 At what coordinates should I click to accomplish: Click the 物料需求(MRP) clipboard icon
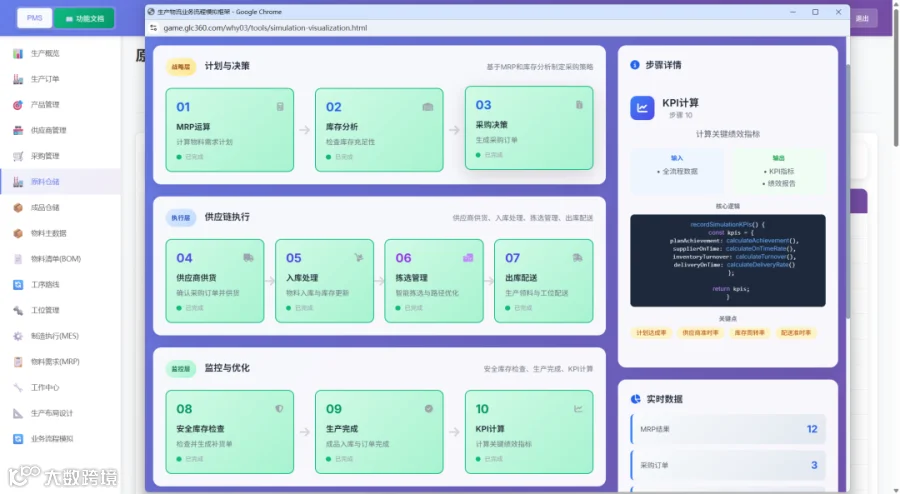(x=18, y=362)
